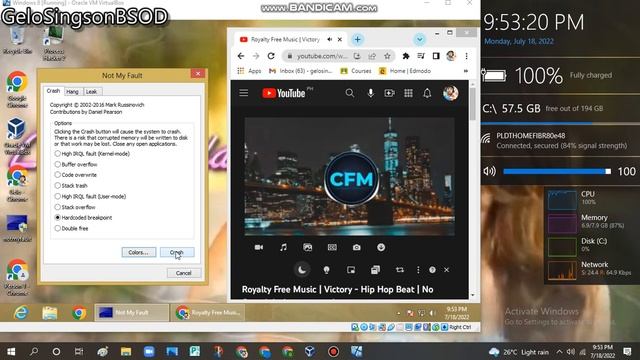Select the Code overwrite radio option

click(76, 175)
